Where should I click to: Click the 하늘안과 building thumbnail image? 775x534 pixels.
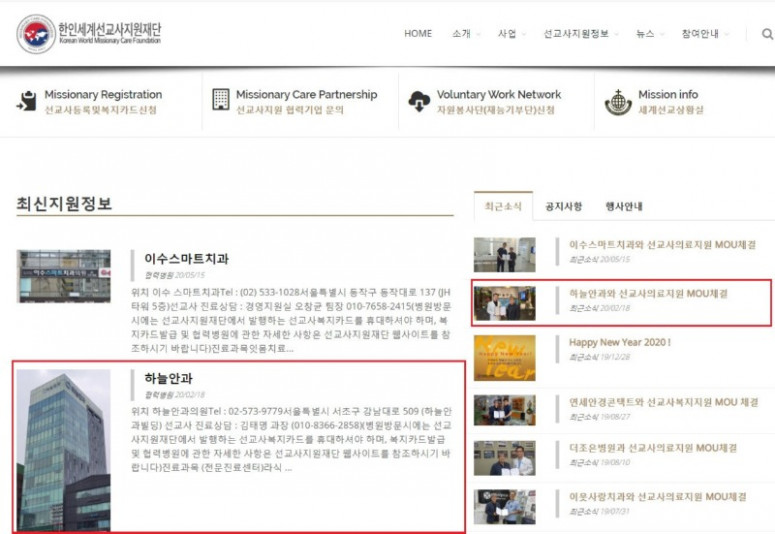click(64, 449)
